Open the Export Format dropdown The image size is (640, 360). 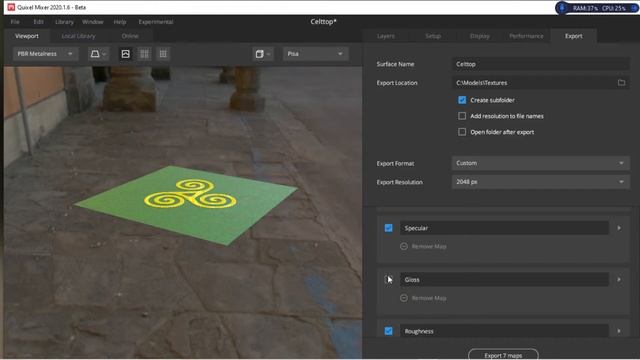click(540, 163)
